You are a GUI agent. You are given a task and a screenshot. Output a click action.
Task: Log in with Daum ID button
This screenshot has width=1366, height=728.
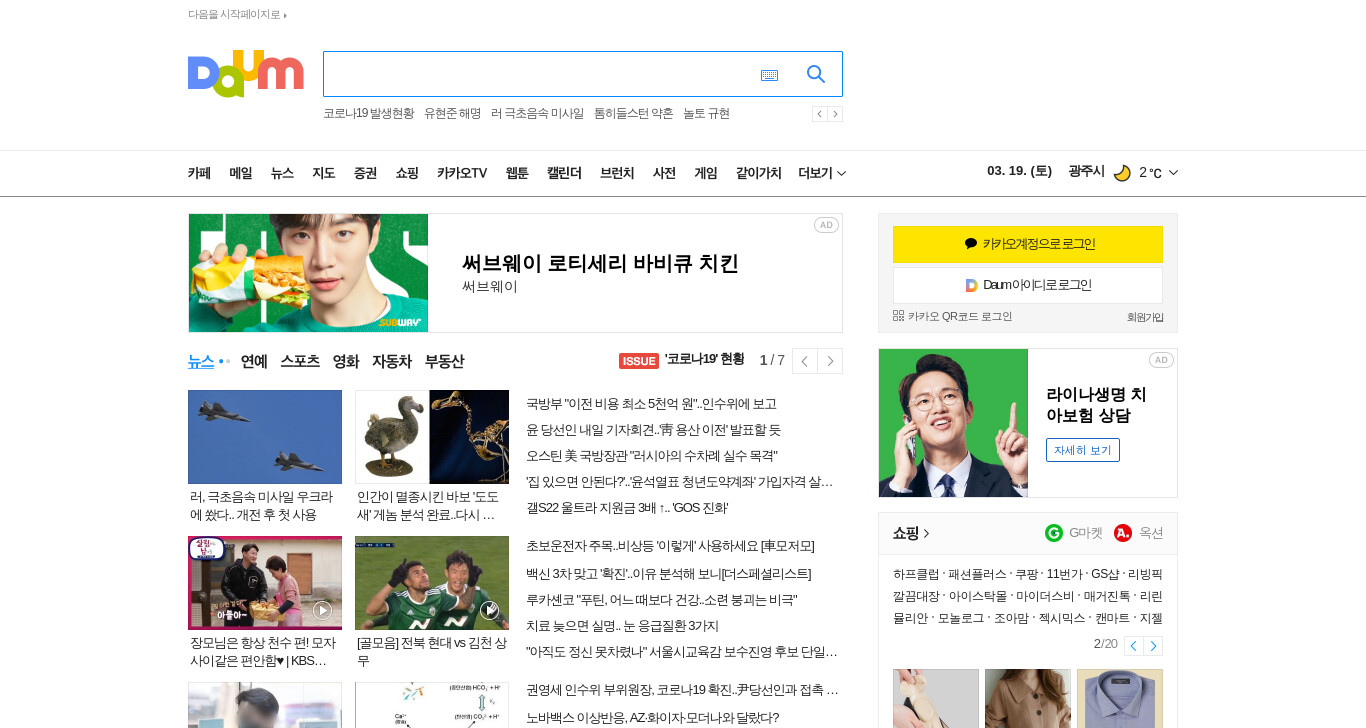[x=1028, y=285]
